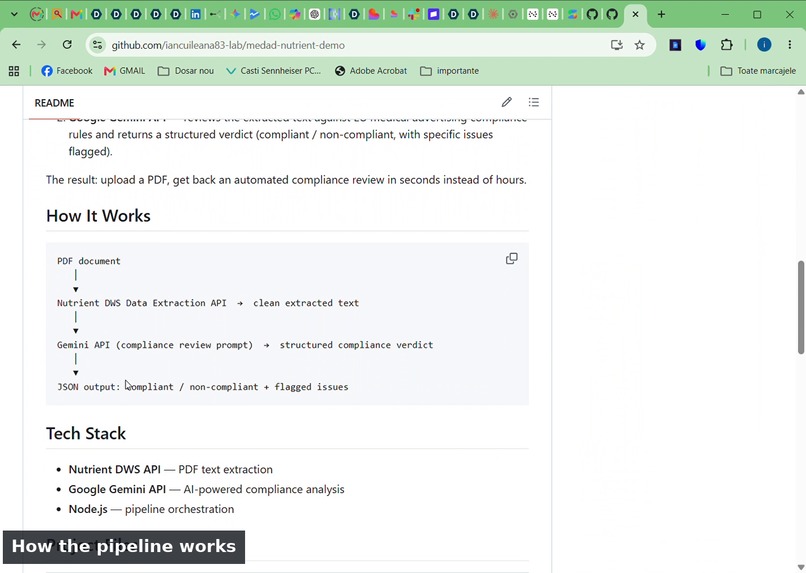The image size is (806, 573).
Task: Open the dark blue square extension icon
Action: 675,45
